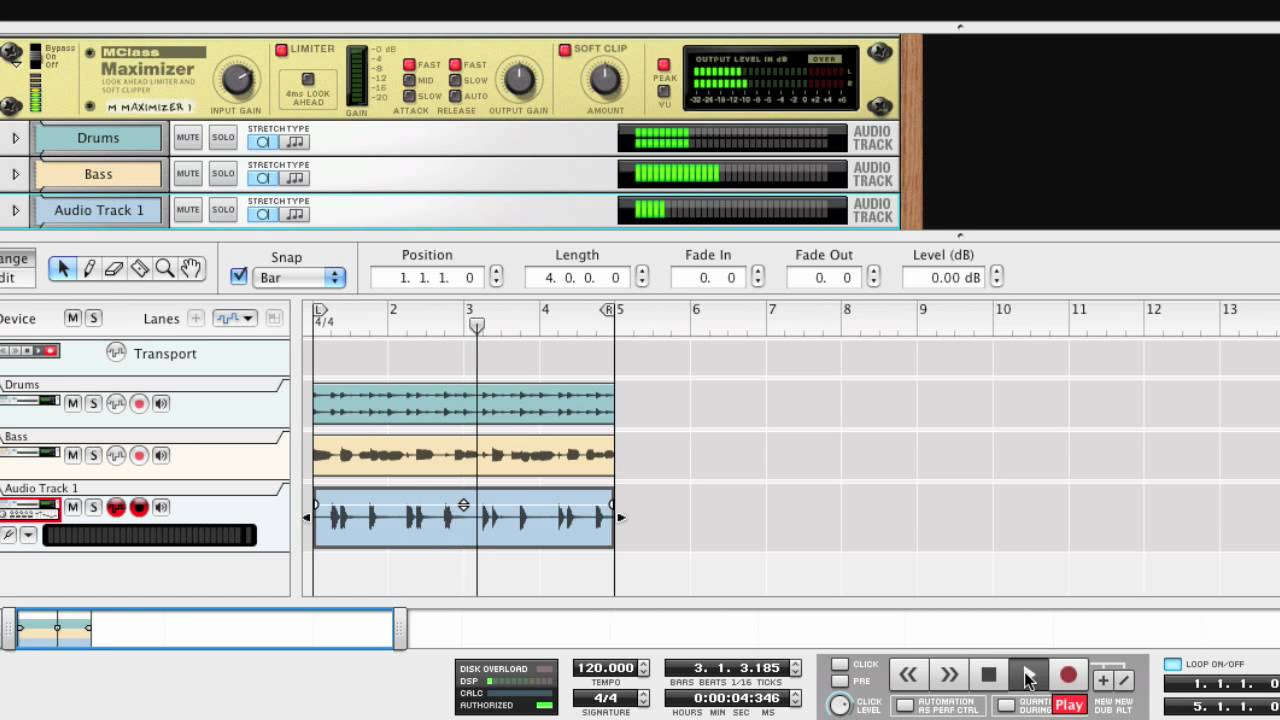Click the Position value stepper
The image size is (1280, 720).
click(x=496, y=277)
